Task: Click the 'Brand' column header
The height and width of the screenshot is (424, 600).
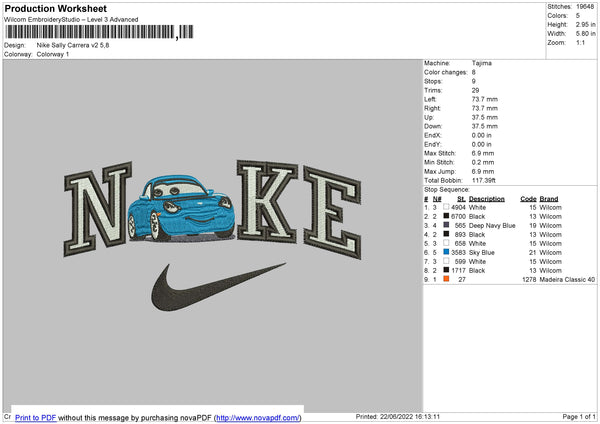Action: pyautogui.click(x=549, y=199)
